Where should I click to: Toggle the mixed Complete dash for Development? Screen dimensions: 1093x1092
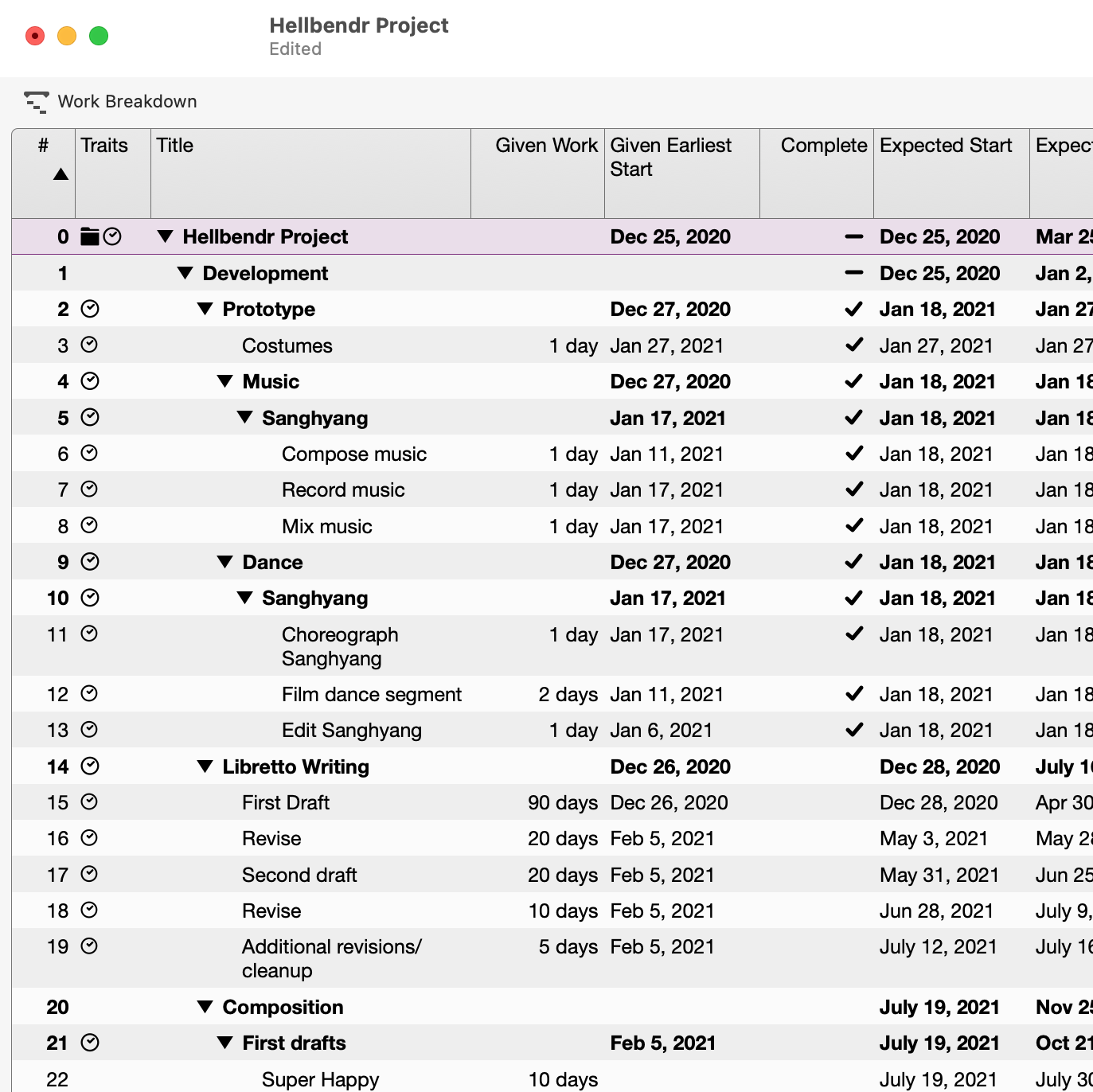tap(854, 273)
